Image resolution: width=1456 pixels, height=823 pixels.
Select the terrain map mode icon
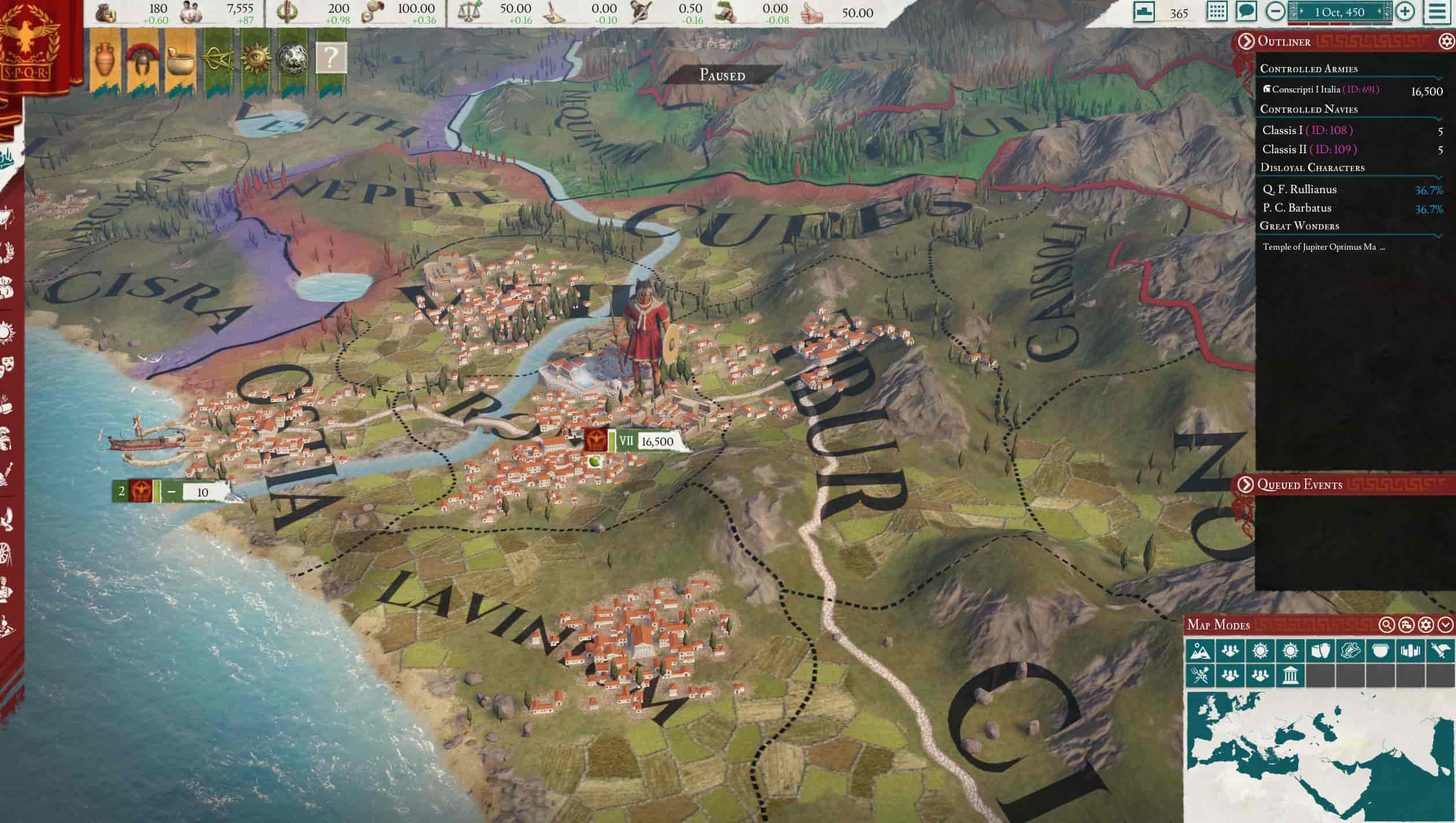[1199, 651]
